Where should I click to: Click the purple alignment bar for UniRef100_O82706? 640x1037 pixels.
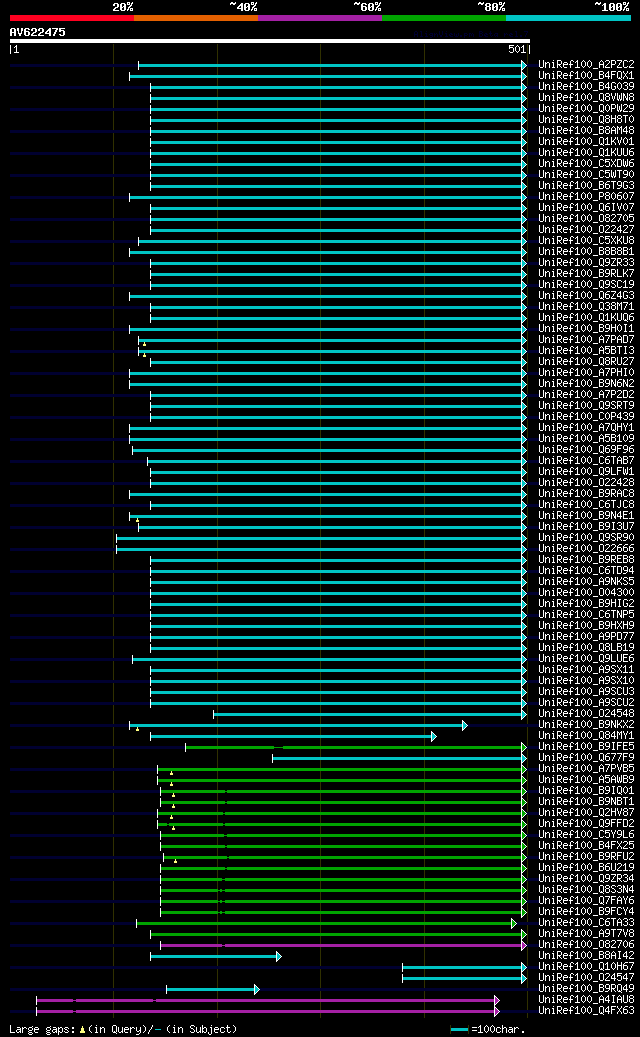point(343,945)
